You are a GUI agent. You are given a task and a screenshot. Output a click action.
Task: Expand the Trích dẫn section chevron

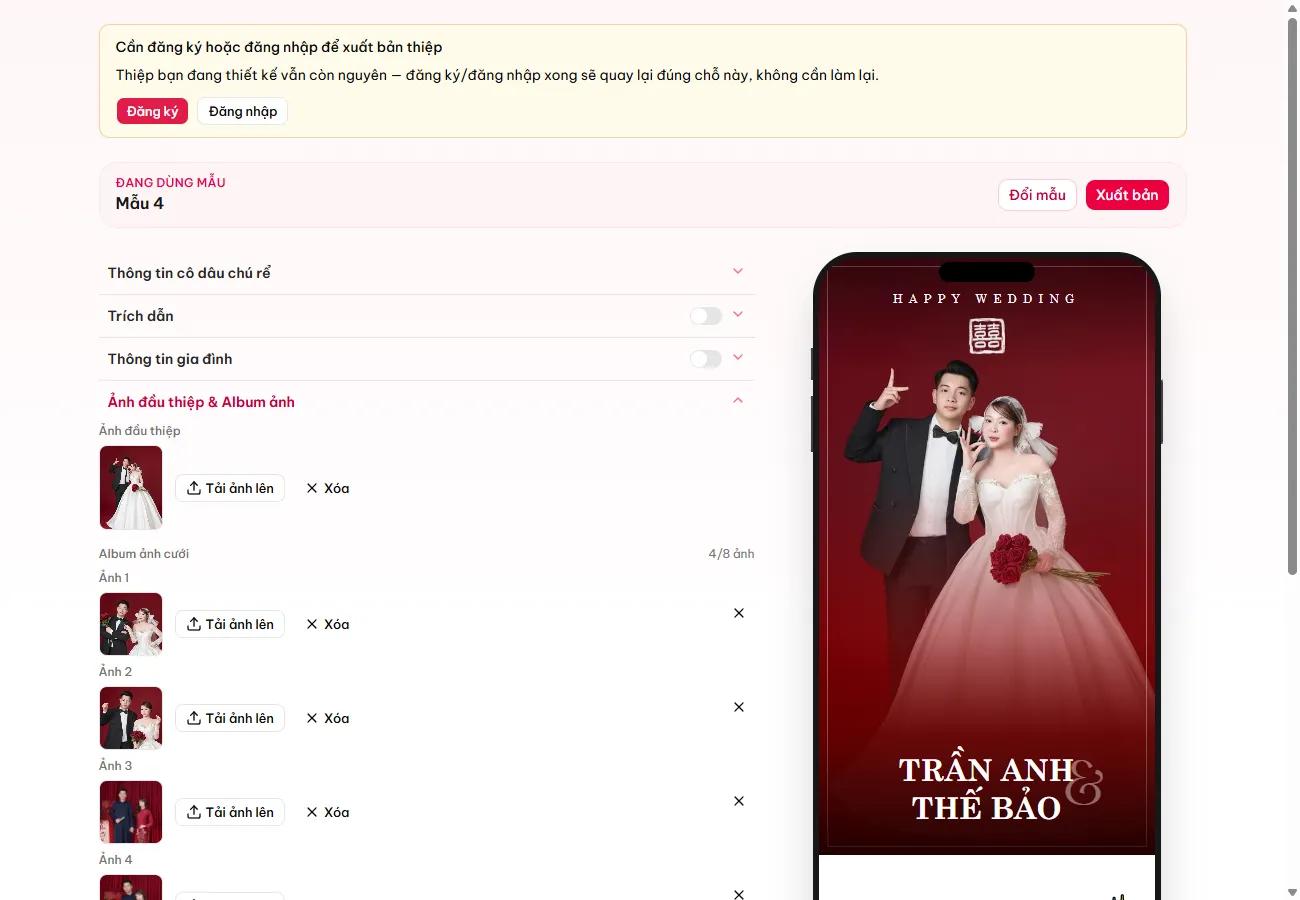(738, 314)
